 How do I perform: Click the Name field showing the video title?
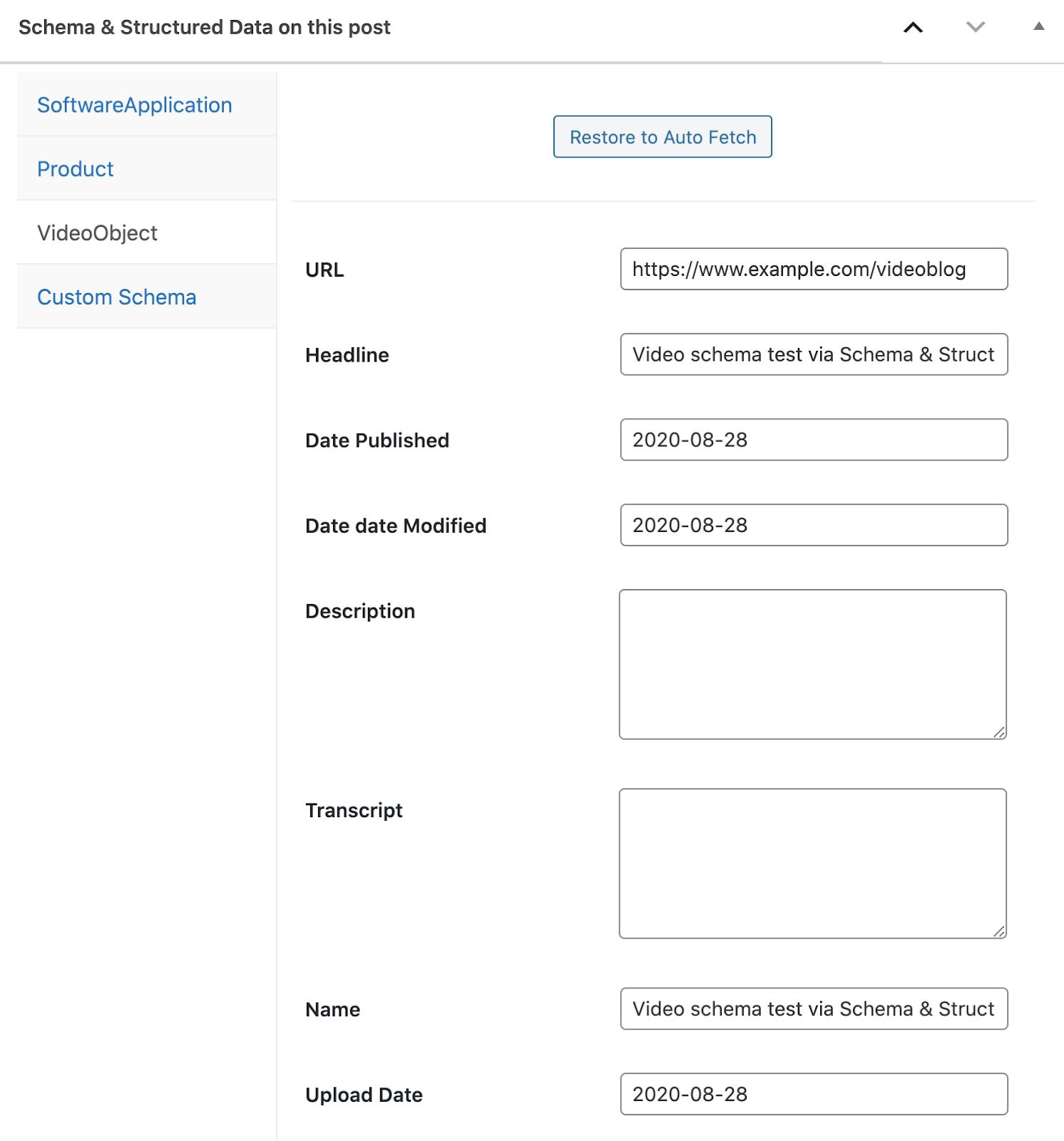click(x=813, y=1008)
